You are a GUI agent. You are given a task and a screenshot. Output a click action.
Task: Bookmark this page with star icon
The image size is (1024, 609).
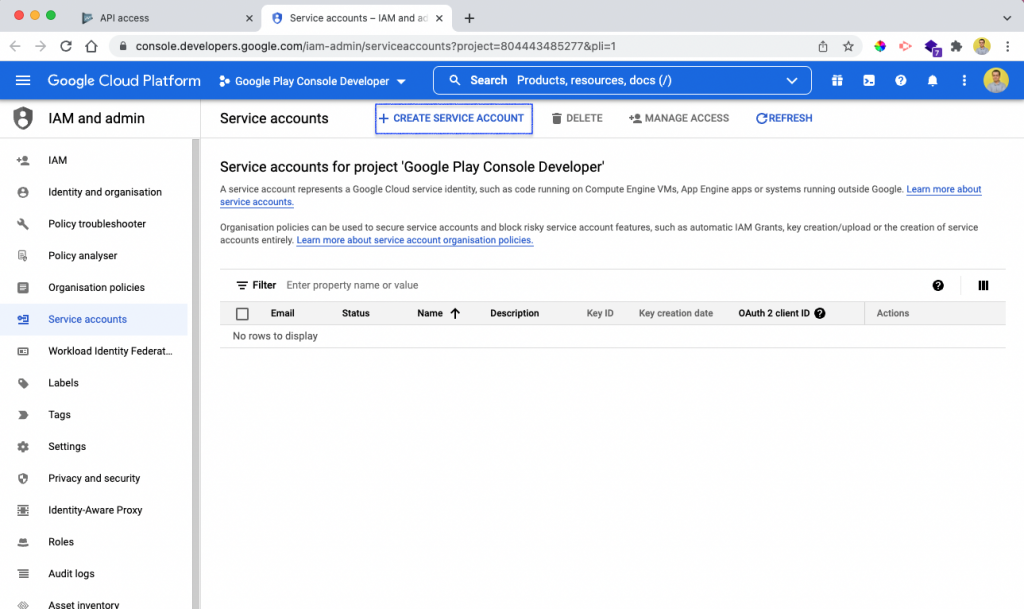(848, 46)
